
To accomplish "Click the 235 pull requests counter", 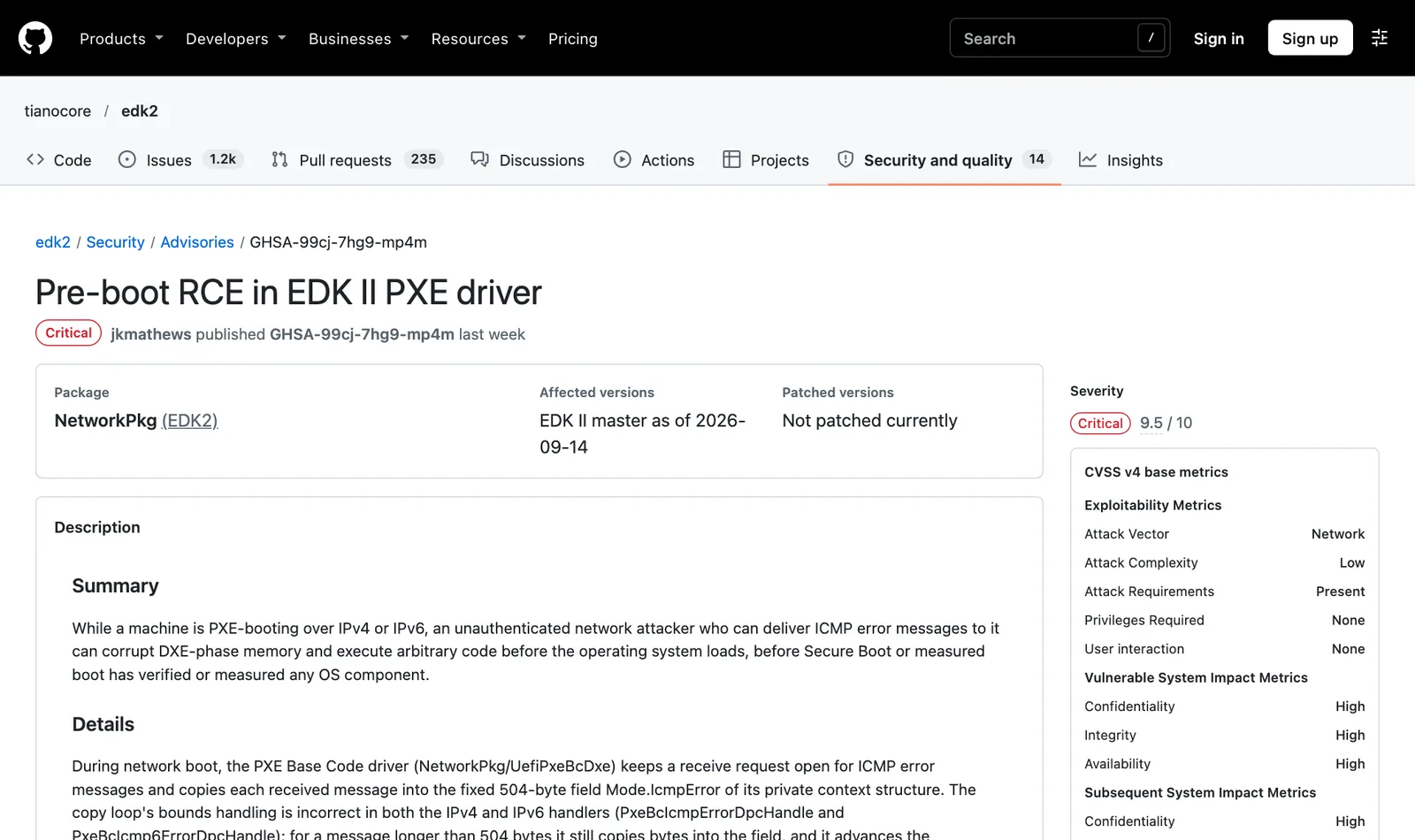I will click(424, 159).
